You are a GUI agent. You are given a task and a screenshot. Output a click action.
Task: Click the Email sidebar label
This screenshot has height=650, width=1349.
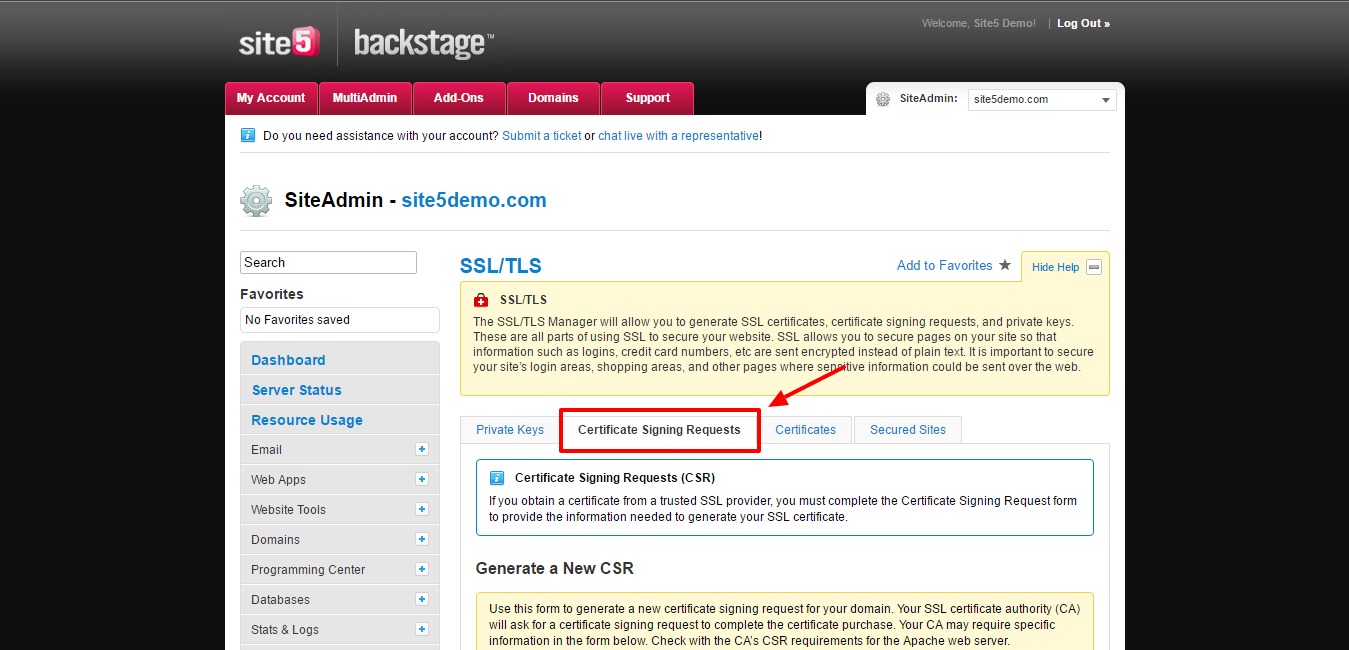tap(267, 450)
